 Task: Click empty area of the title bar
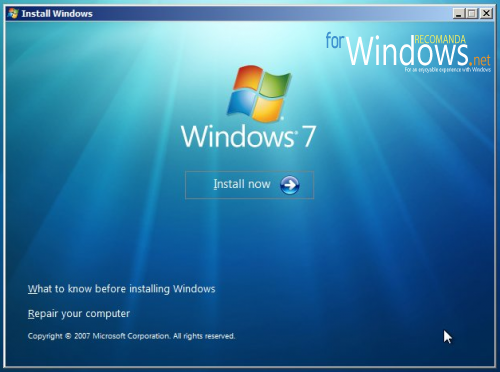(x=267, y=14)
